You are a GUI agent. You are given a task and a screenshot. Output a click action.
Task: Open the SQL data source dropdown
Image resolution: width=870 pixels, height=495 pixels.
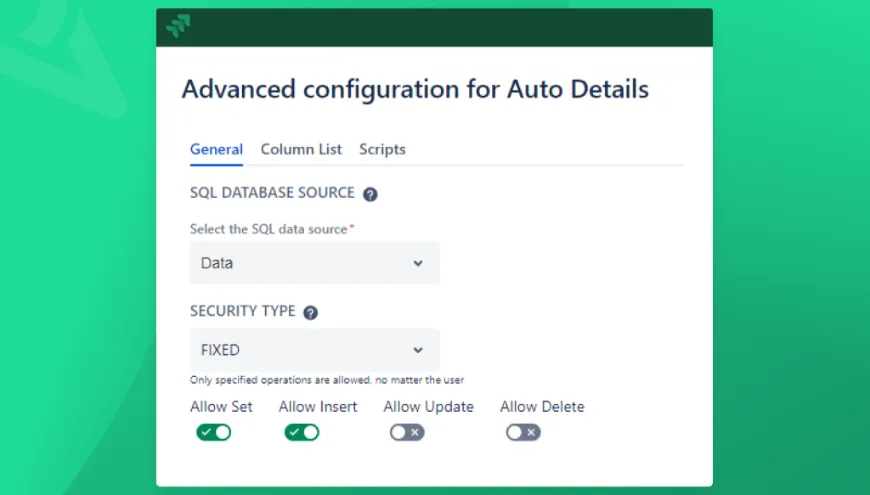314,263
